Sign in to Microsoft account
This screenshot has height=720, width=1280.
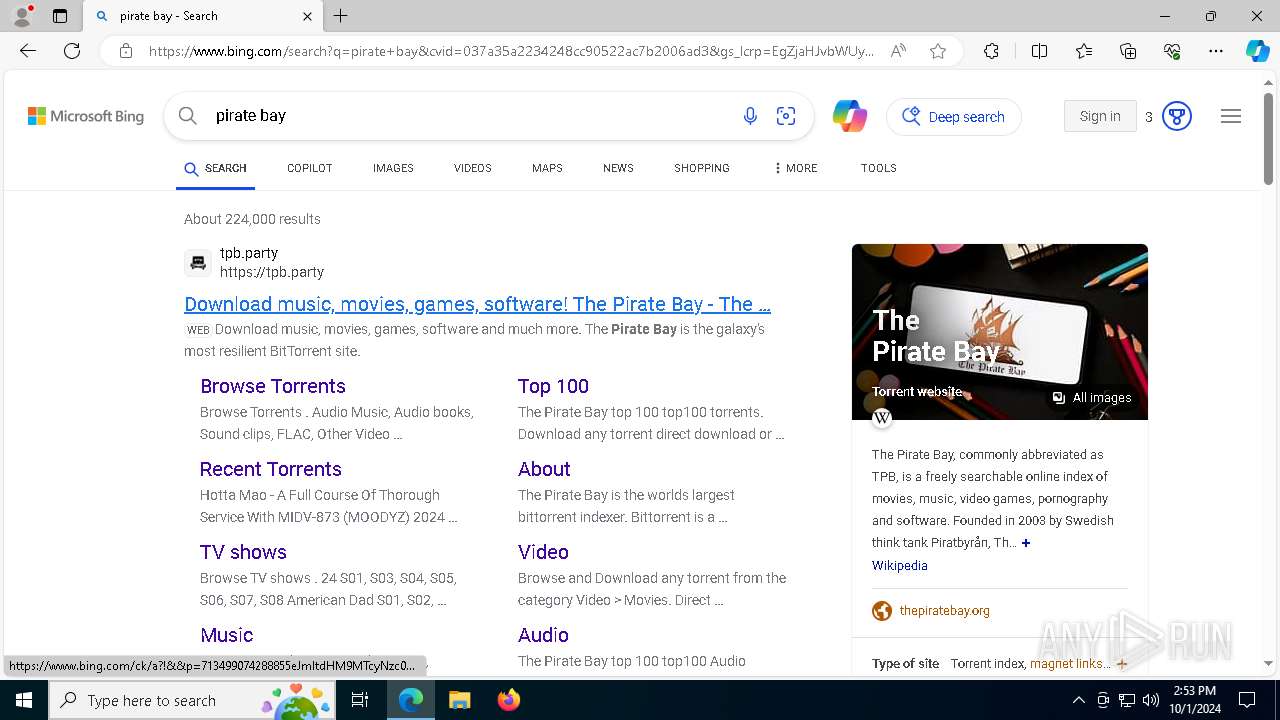pyautogui.click(x=1100, y=116)
